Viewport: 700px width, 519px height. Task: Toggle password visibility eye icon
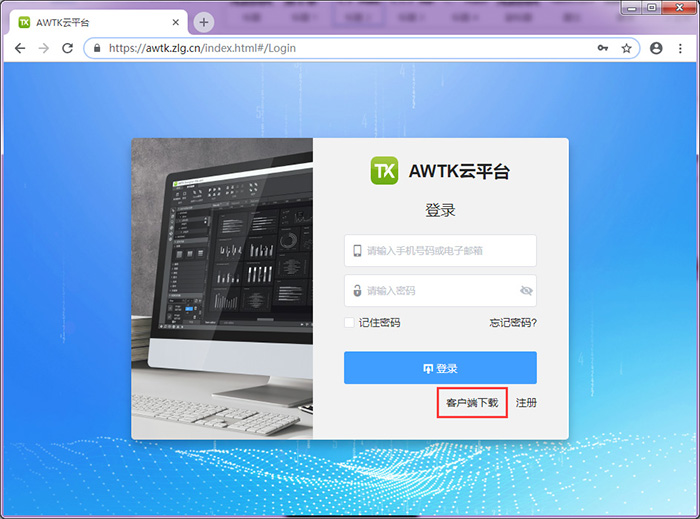tap(526, 291)
